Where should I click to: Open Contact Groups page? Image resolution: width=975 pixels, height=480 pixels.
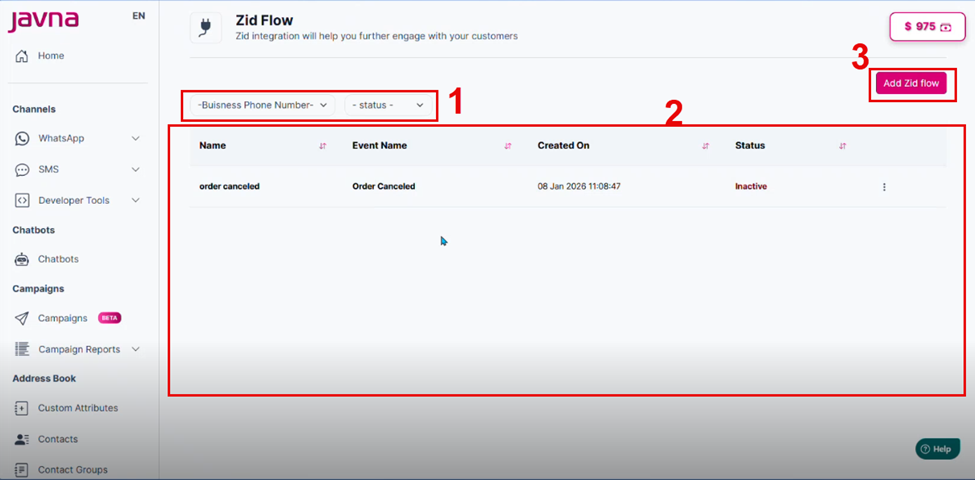[73, 469]
